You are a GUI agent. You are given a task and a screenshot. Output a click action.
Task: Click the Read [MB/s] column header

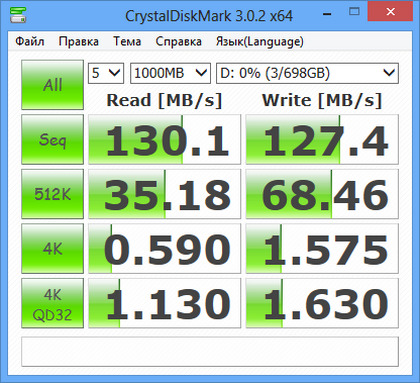pos(164,100)
